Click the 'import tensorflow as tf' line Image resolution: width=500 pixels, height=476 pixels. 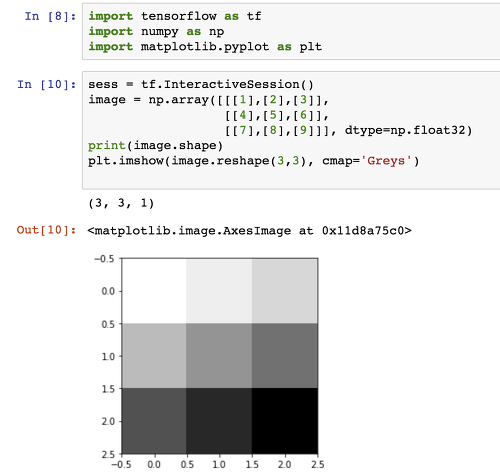coord(175,16)
